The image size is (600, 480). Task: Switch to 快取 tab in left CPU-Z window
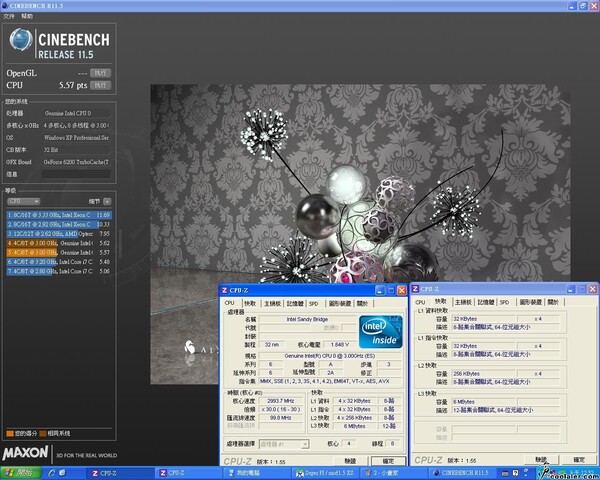tap(250, 304)
